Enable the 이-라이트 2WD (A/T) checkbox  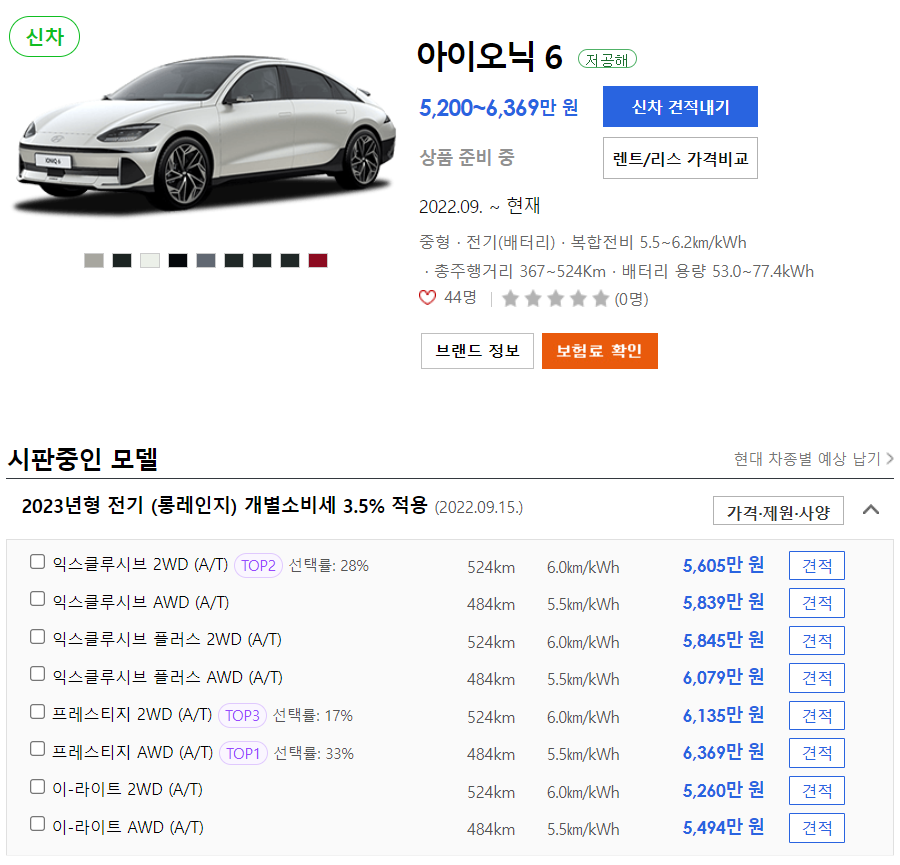[37, 786]
